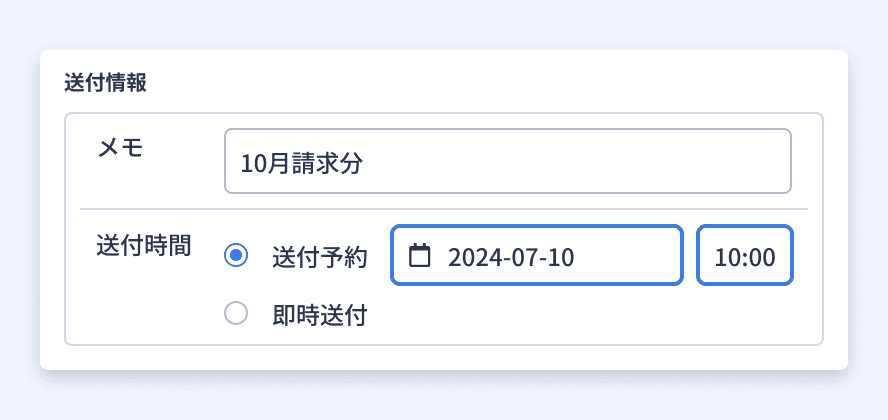Screen dimensions: 888x420
Task: Click the minutes portion of 10:00
Action: [761, 258]
